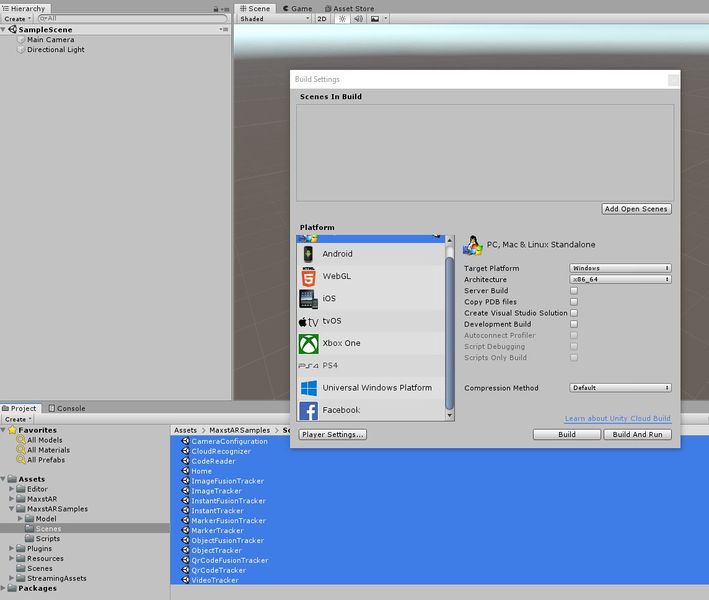Select the WebGL HTML5 platform icon

pyautogui.click(x=308, y=277)
